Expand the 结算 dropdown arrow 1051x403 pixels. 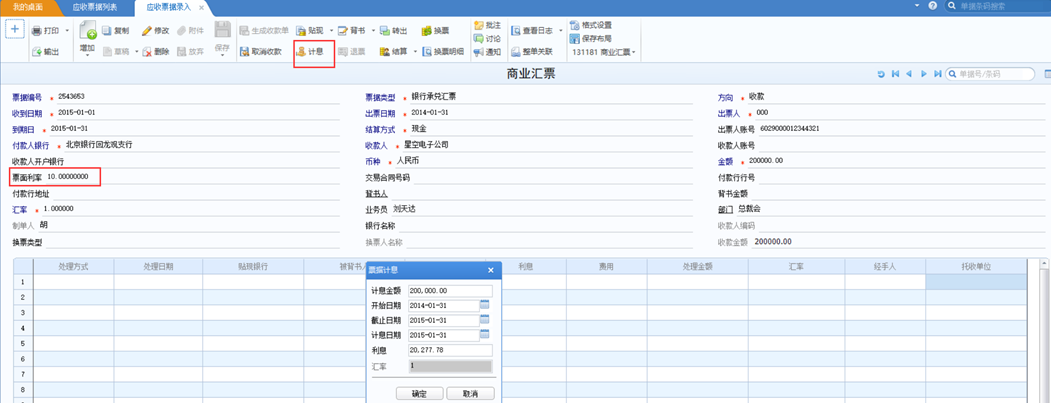coord(415,52)
